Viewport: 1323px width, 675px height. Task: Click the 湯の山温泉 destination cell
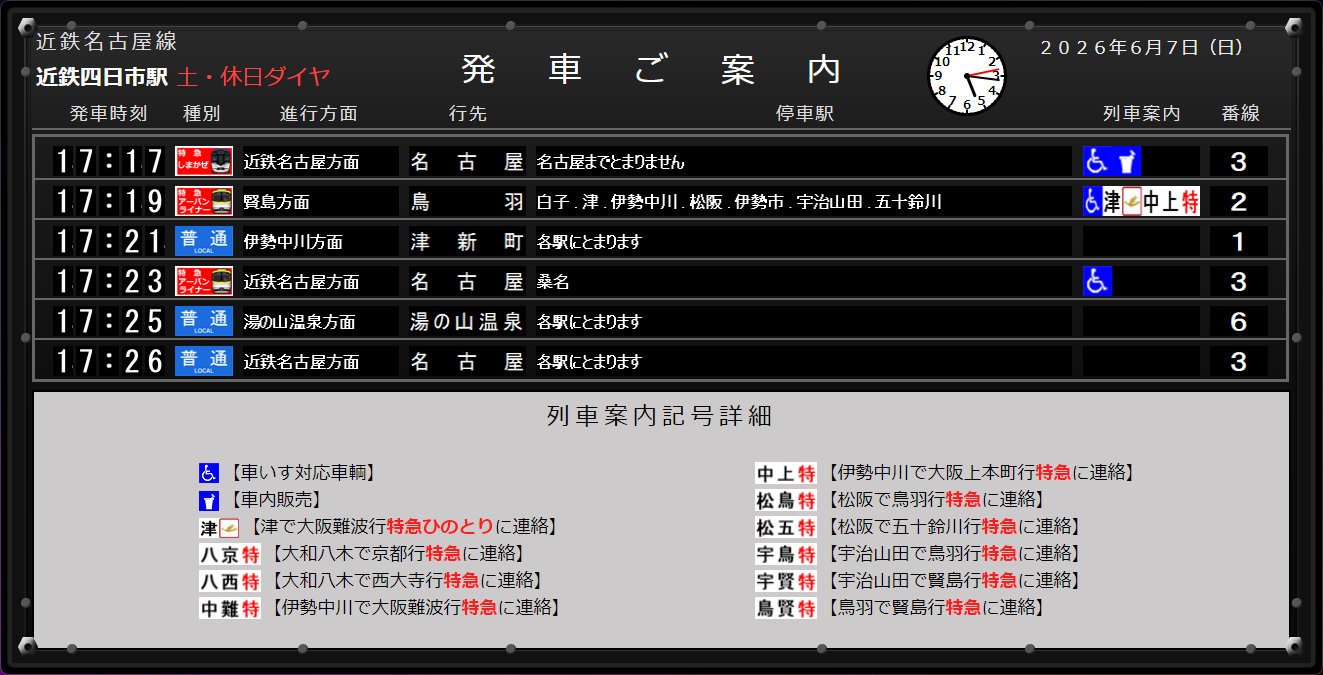[x=467, y=321]
